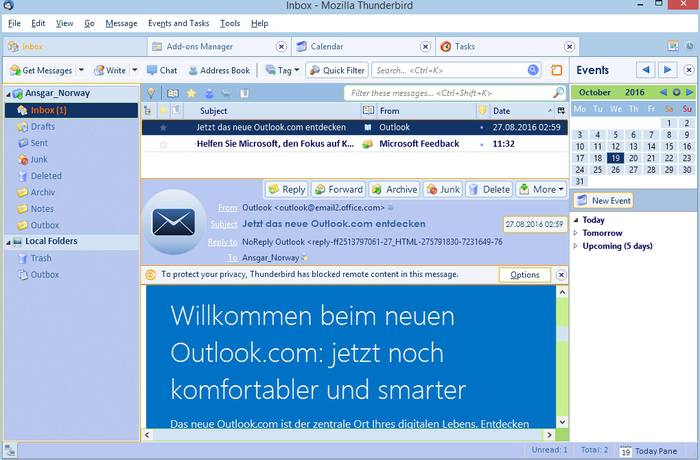The width and height of the screenshot is (700, 460).
Task: Toggle starred-only quick filter
Action: coord(191,93)
